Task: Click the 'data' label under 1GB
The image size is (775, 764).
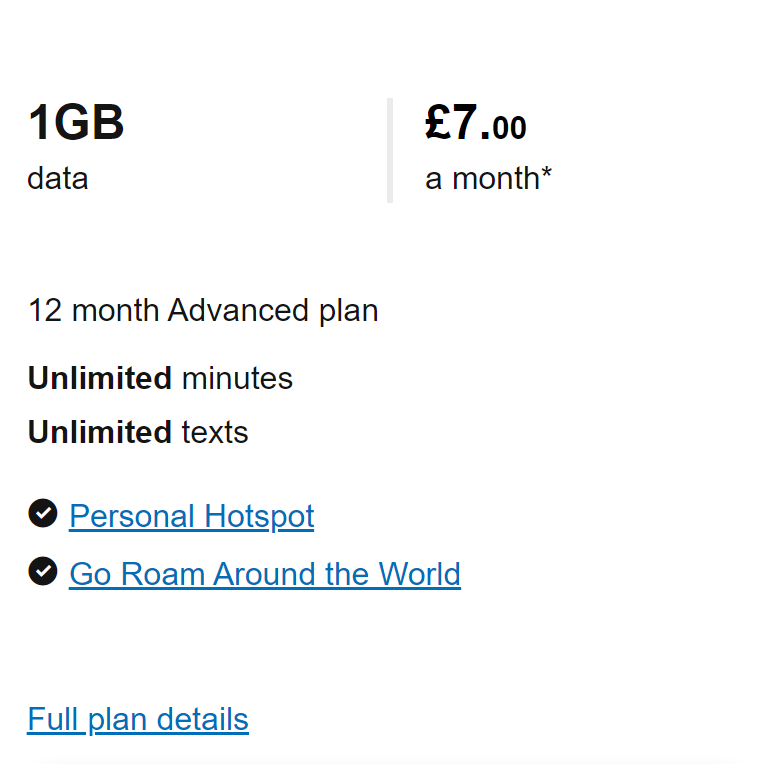Action: 58,178
